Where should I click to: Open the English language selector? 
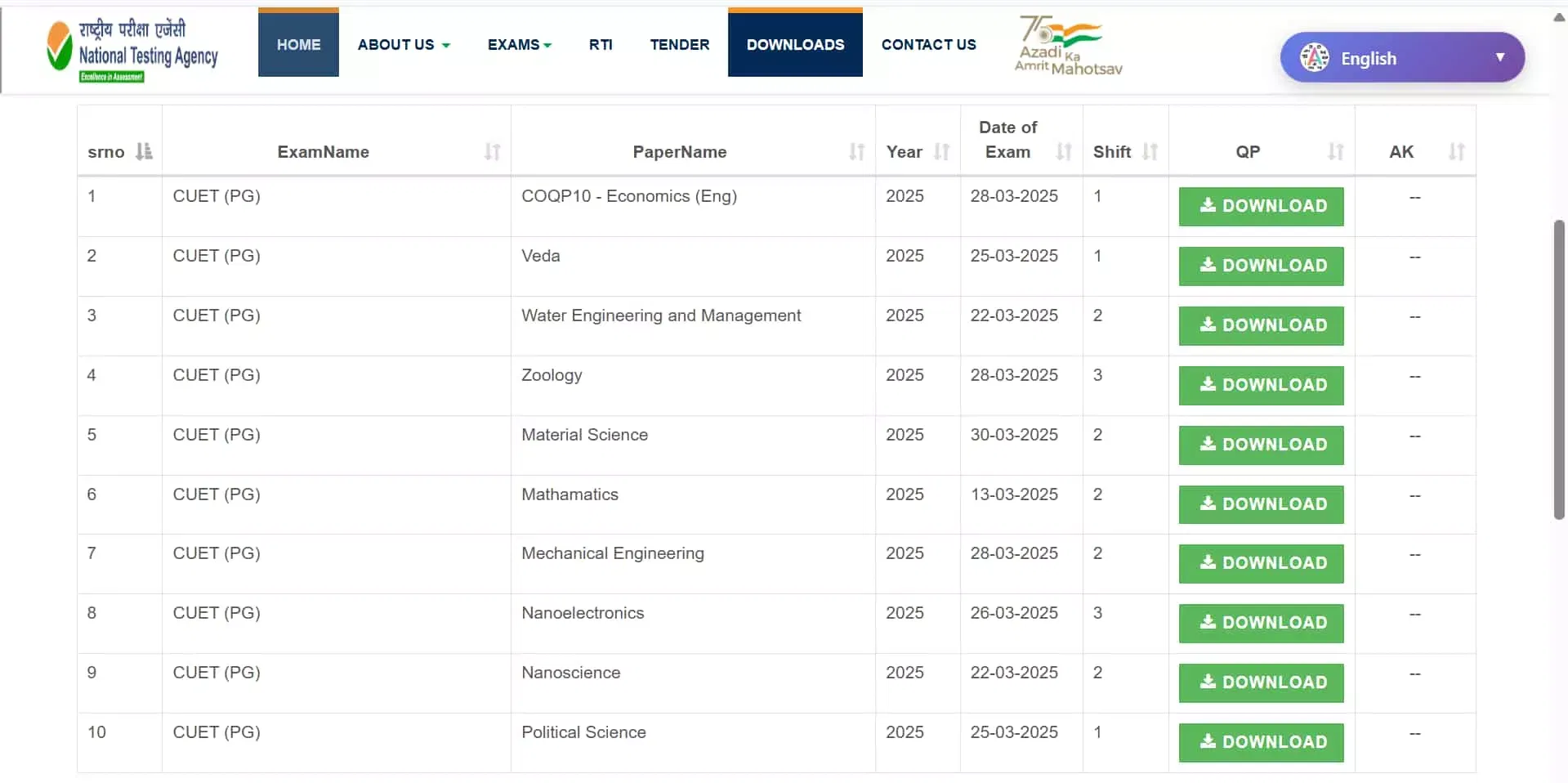[1401, 58]
